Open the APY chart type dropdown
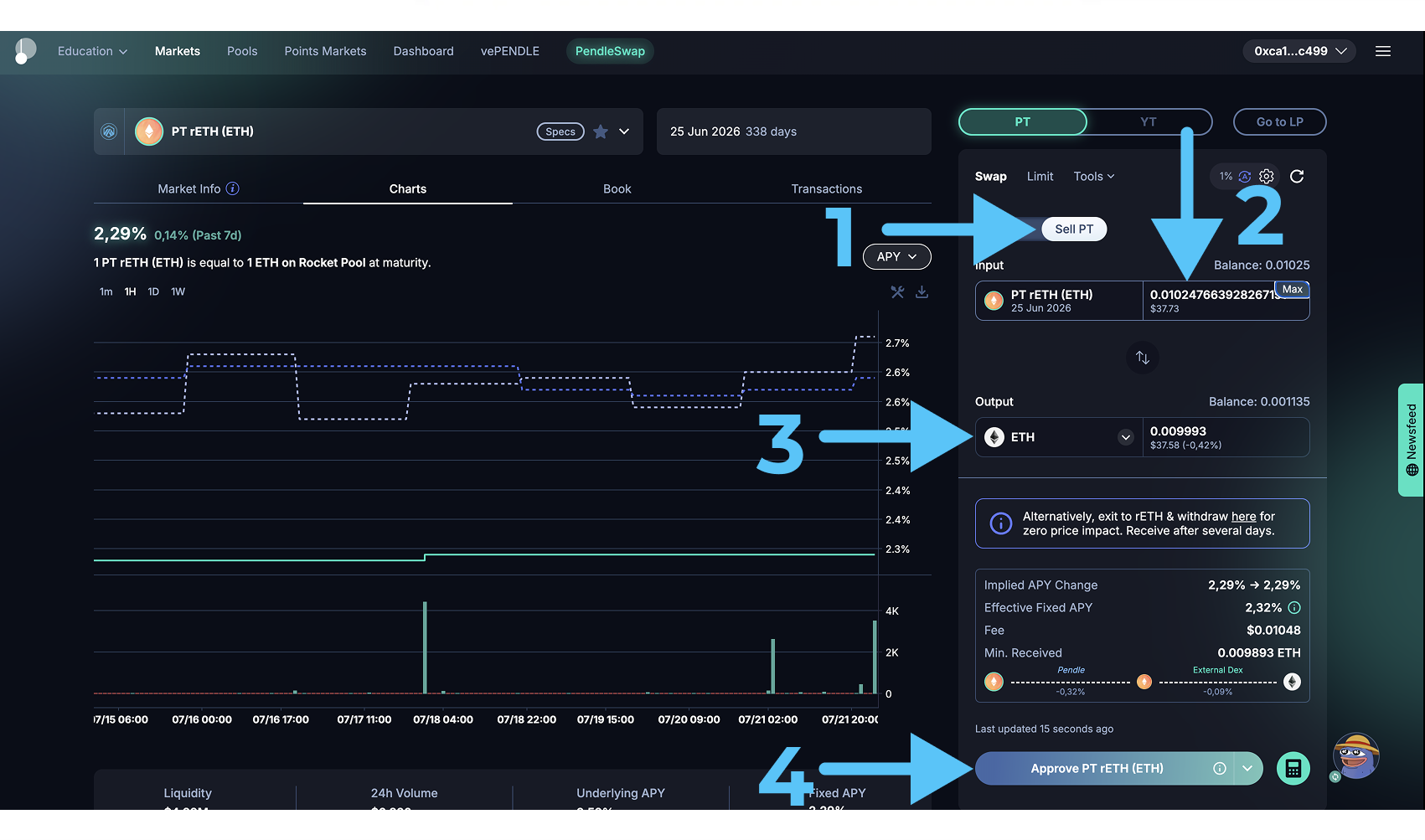The height and width of the screenshot is (840, 1425). 896,257
